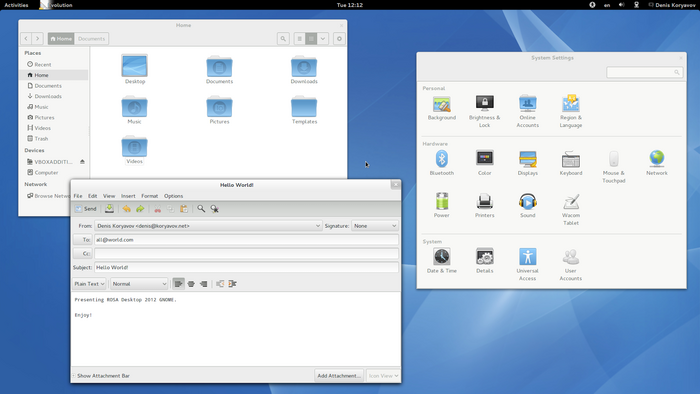Click the Cut scissors icon

click(x=158, y=209)
